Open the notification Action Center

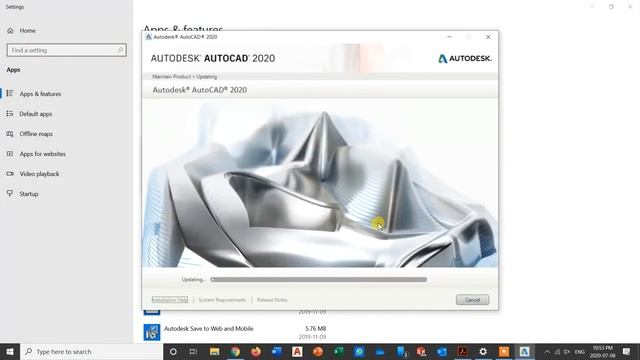pyautogui.click(x=627, y=351)
